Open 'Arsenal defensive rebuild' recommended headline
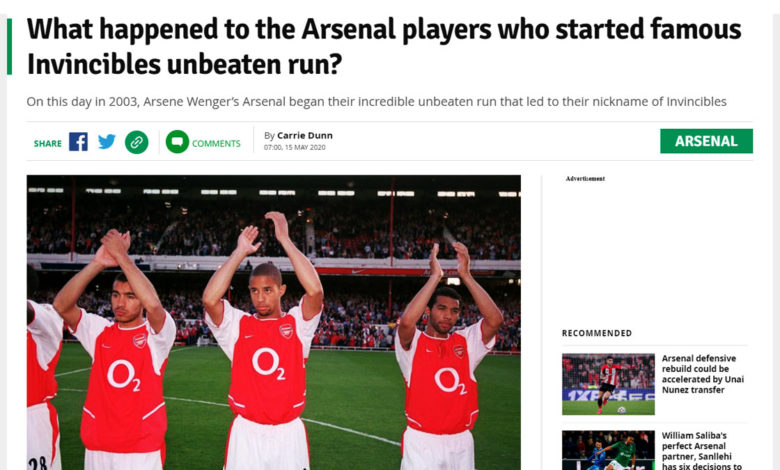Image resolution: width=780 pixels, height=470 pixels. tap(703, 375)
